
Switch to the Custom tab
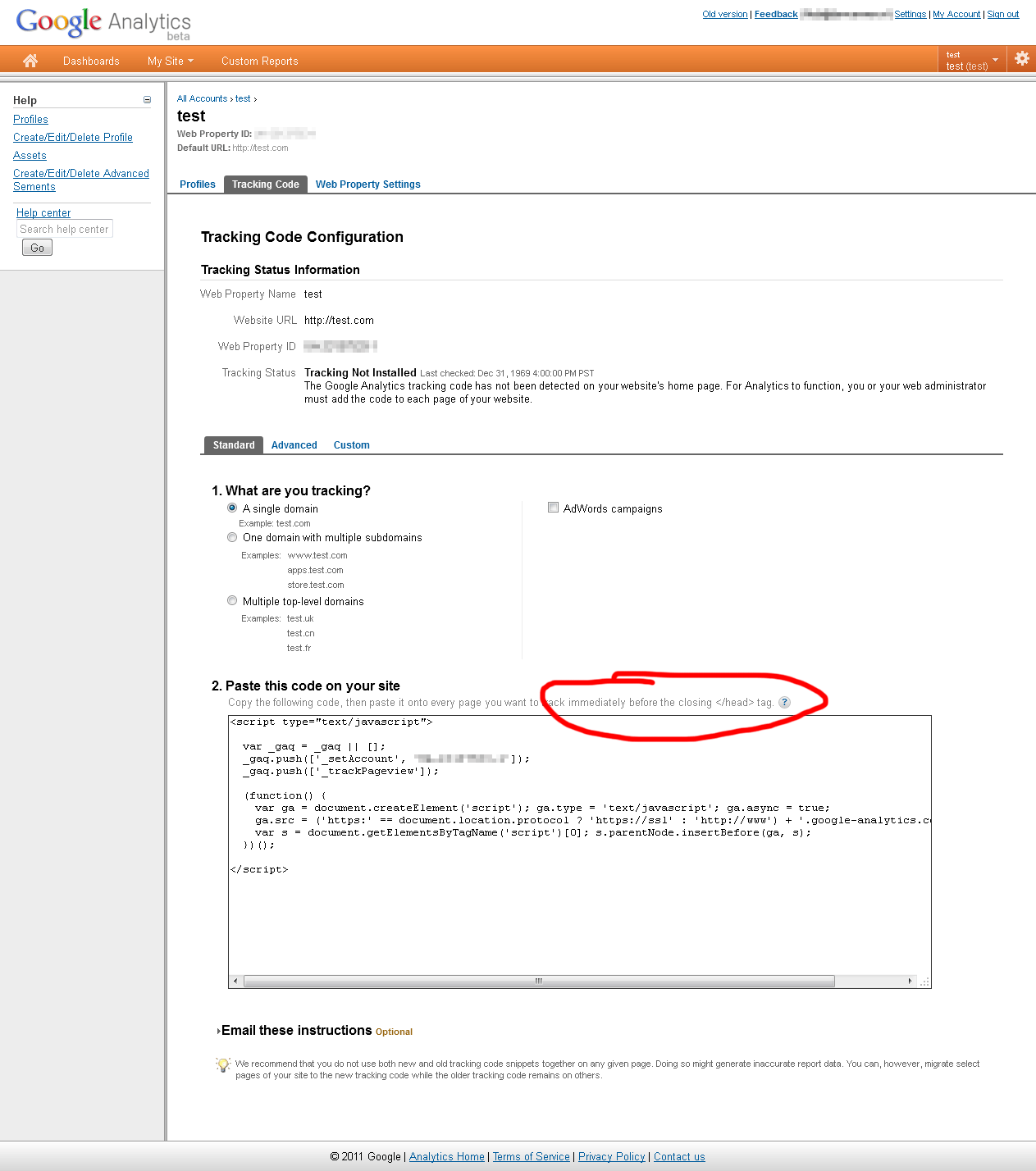[352, 445]
